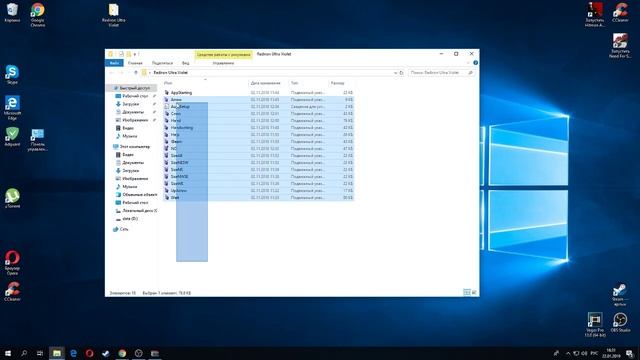Viewport: 640px width, 360px height.
Task: Switch to details view in status bar
Action: (x=467, y=292)
